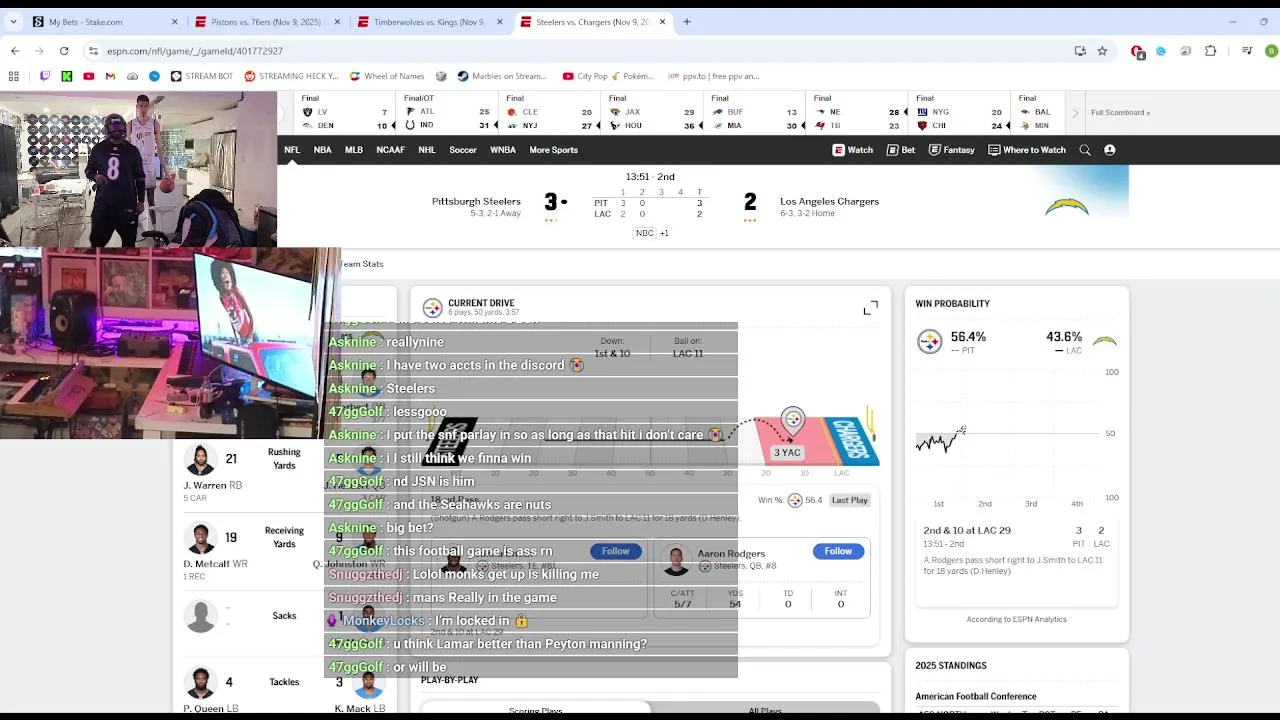The image size is (1280, 720).
Task: Open the Soccer menu in ESPN nav
Action: [x=463, y=150]
